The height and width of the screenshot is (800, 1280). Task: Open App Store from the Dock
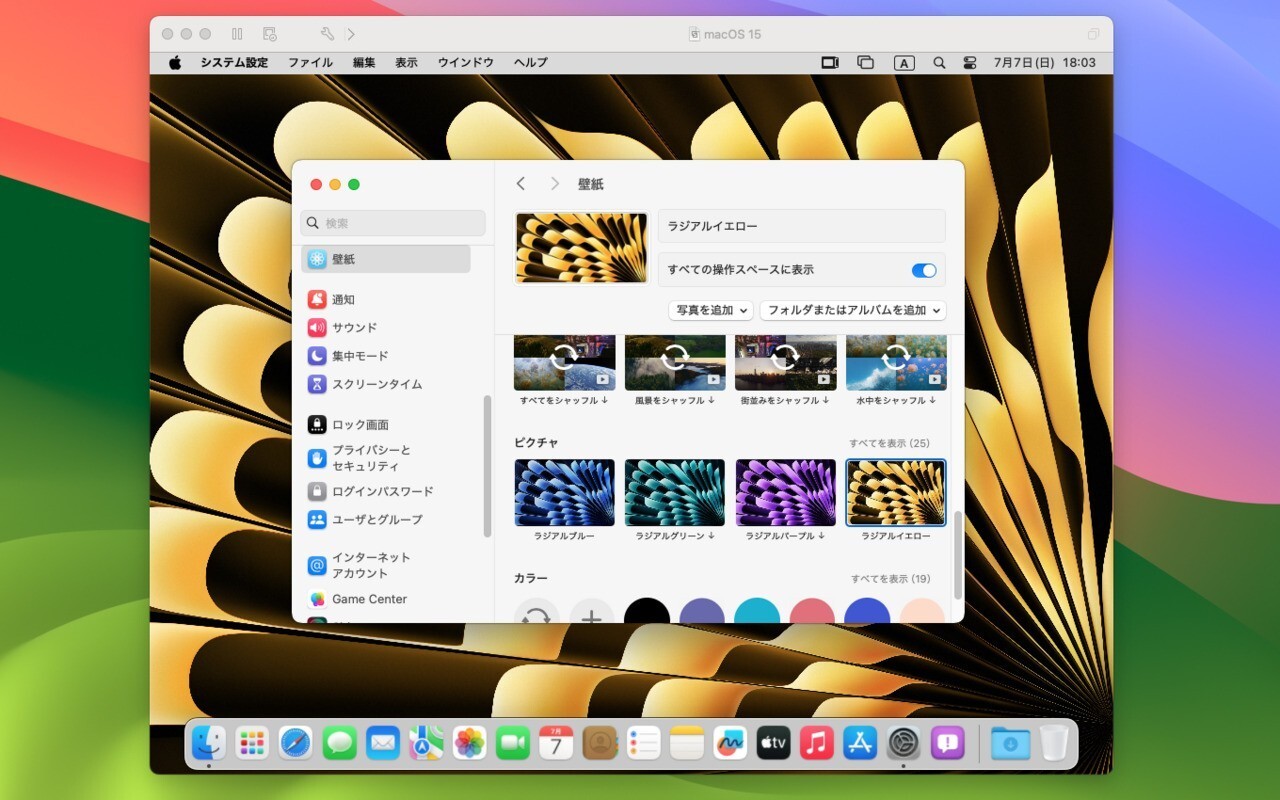pyautogui.click(x=860, y=742)
